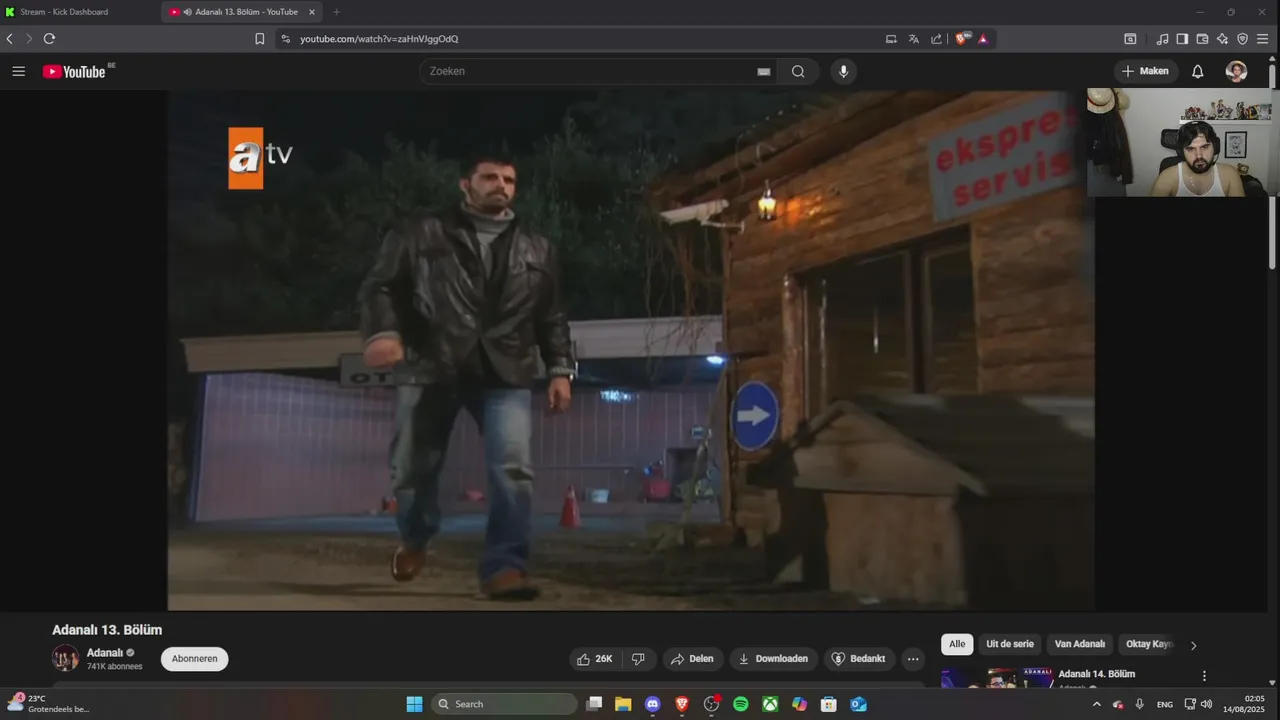
Task: Open the Brave playlist music note icon
Action: point(1162,39)
